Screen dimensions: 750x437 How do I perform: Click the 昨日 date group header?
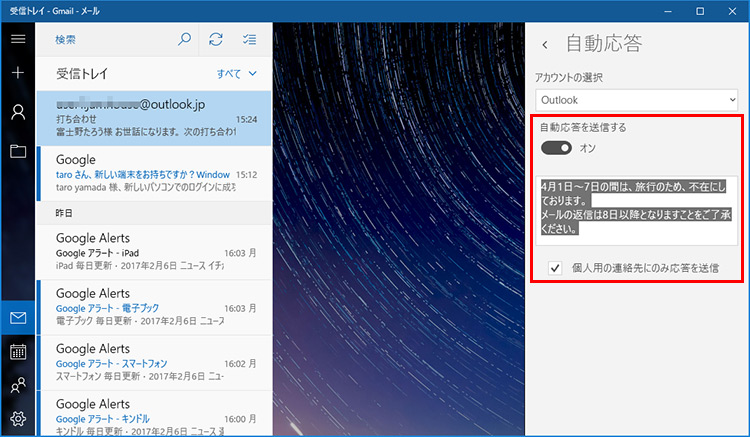point(154,213)
